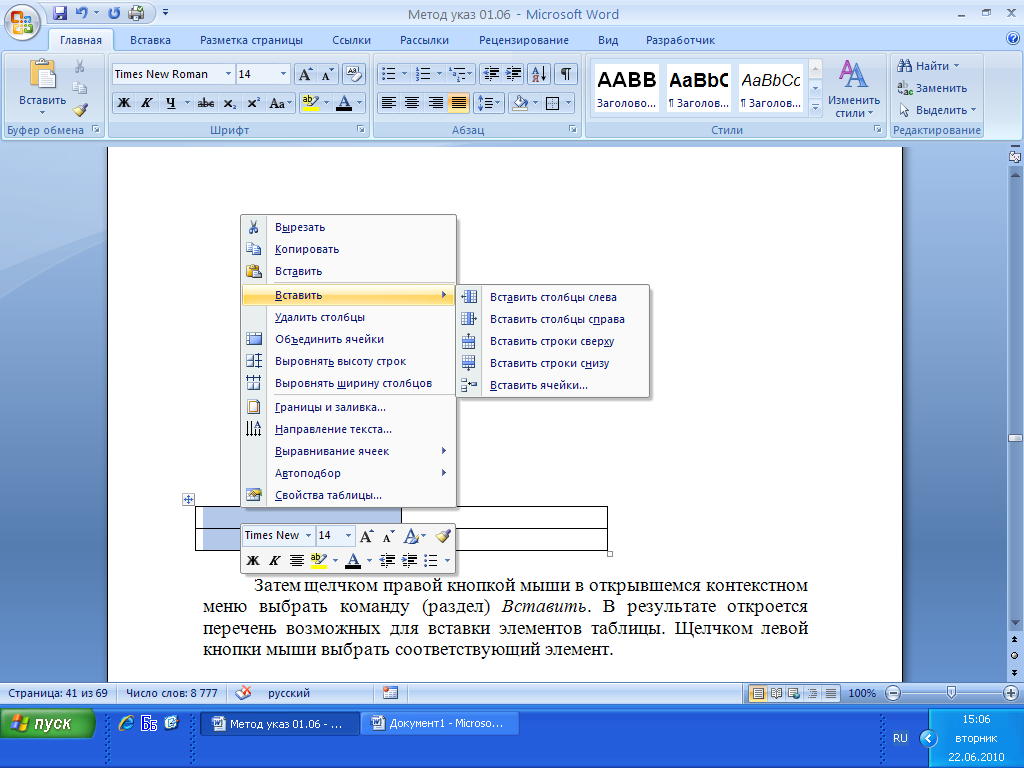Choose Вставить строки снизу from submenu
The image size is (1024, 768).
[552, 363]
